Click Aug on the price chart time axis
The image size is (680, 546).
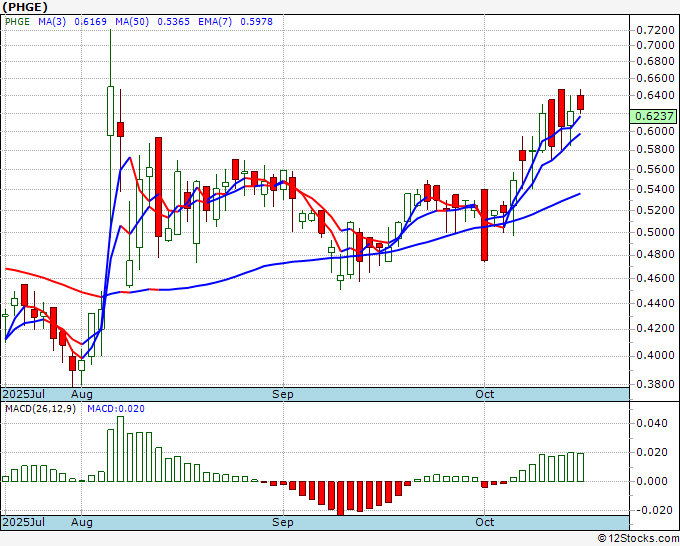[82, 394]
